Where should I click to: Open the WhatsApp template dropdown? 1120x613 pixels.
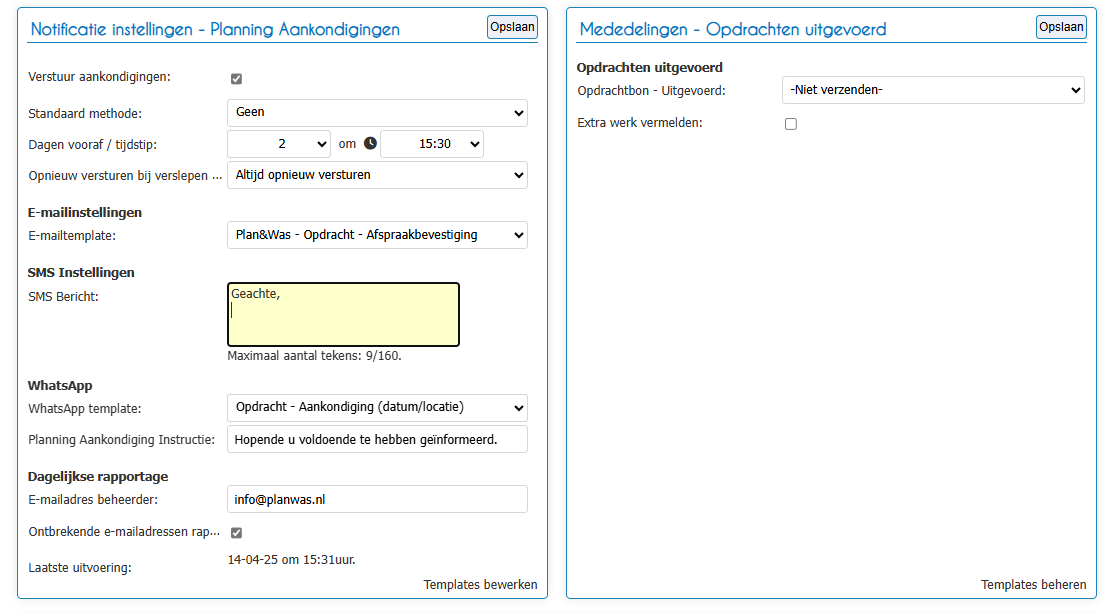pos(377,407)
